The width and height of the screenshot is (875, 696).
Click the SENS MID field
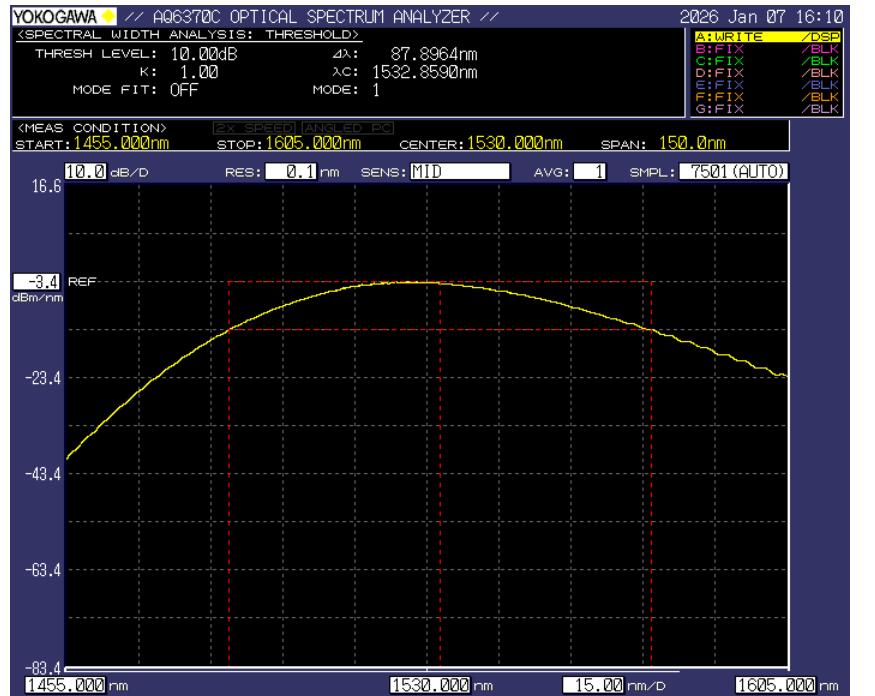(x=460, y=171)
